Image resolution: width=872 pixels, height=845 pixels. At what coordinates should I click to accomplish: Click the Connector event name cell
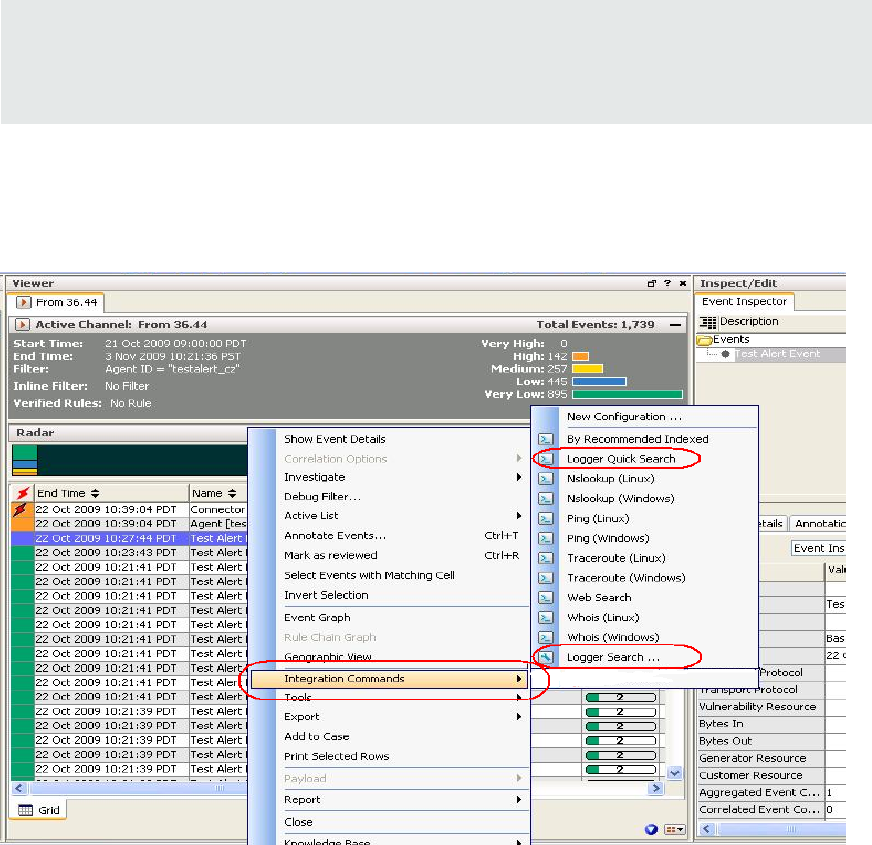point(217,510)
